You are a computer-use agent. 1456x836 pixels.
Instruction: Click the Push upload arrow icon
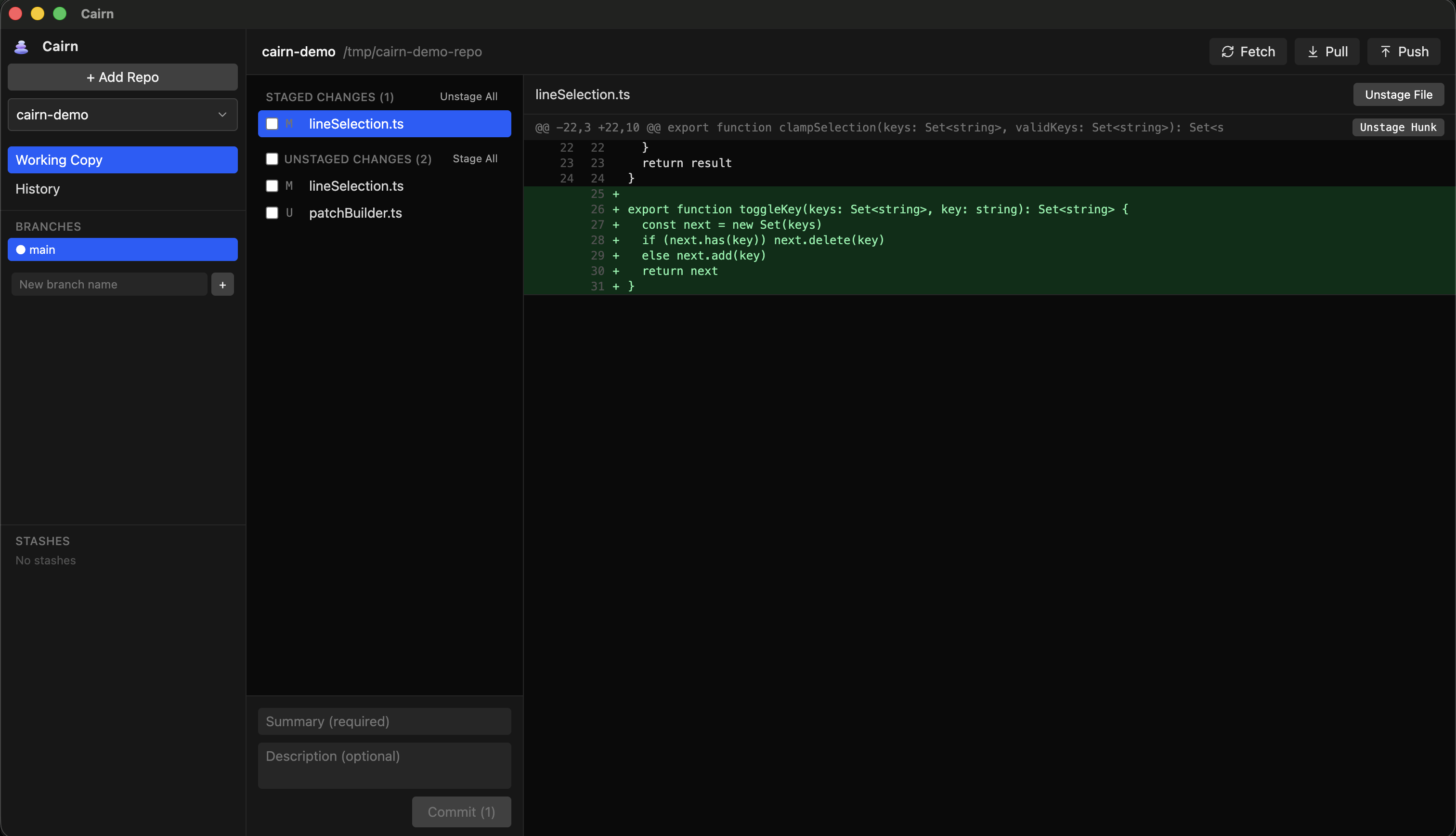(1385, 52)
